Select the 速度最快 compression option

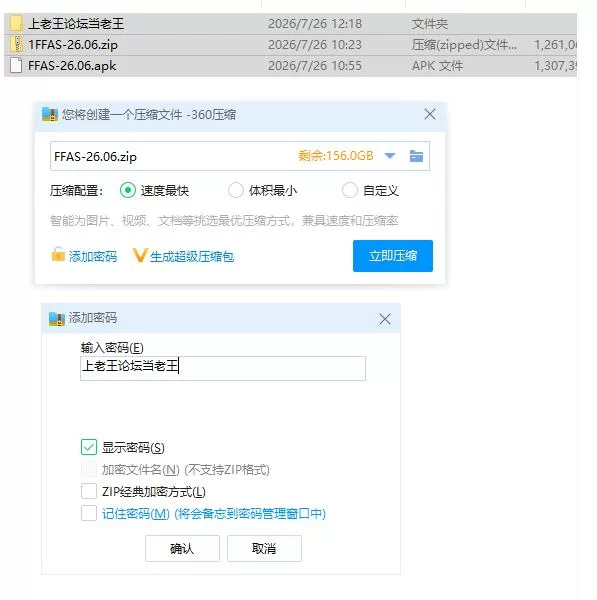point(128,190)
